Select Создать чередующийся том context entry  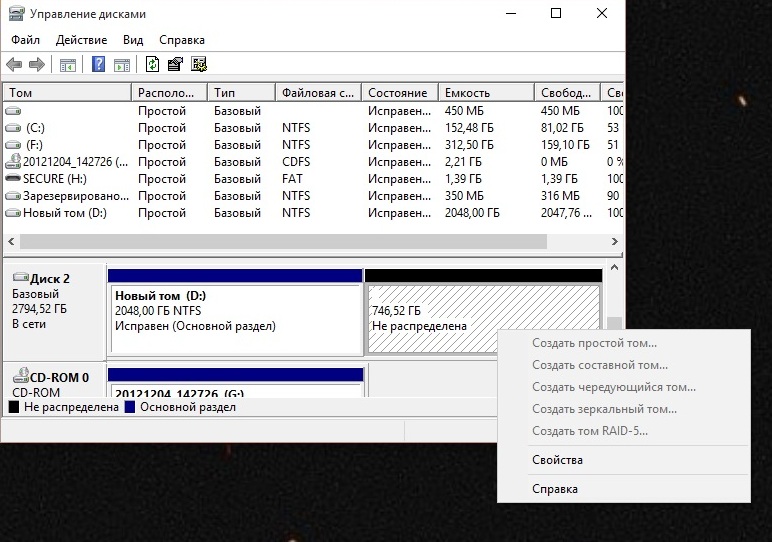[x=624, y=387]
